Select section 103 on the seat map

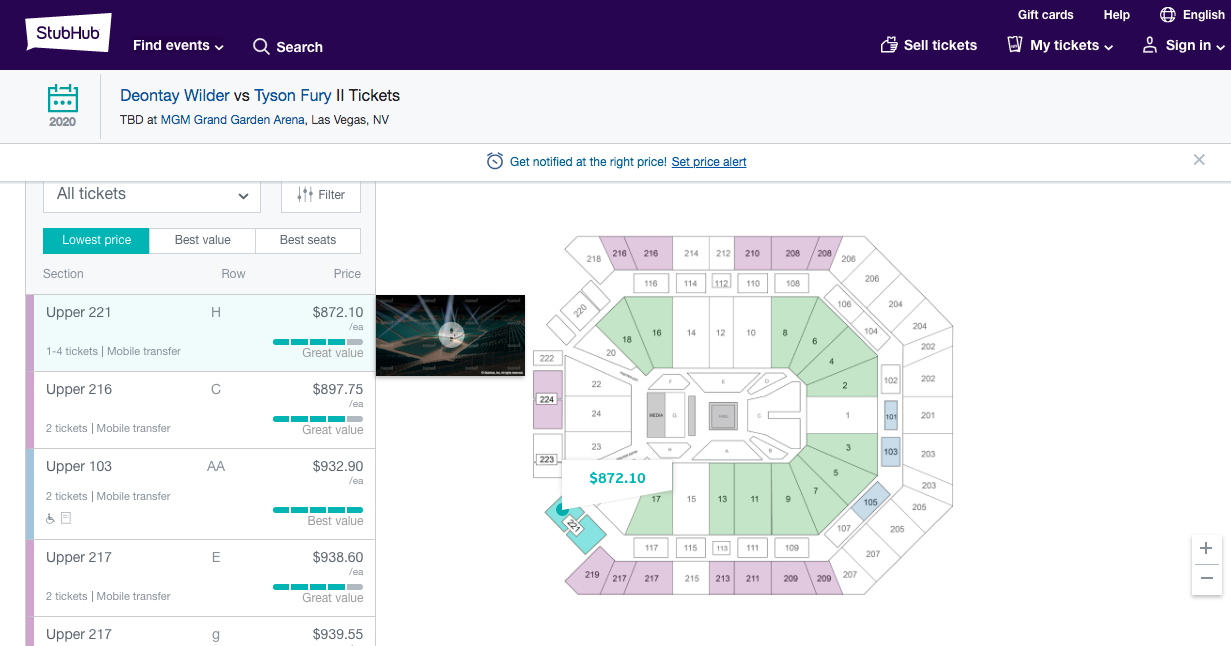[891, 452]
